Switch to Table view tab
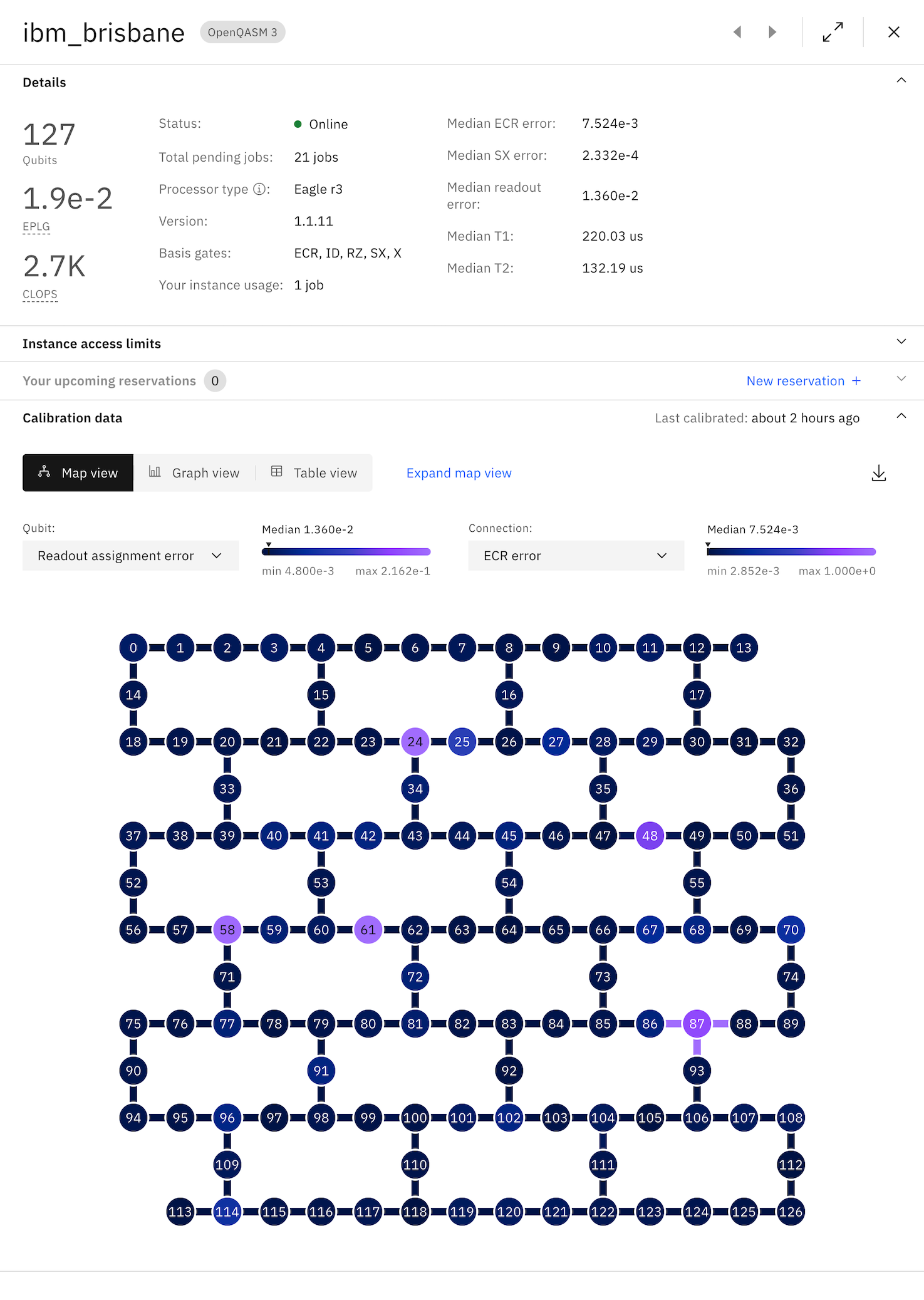 [314, 473]
